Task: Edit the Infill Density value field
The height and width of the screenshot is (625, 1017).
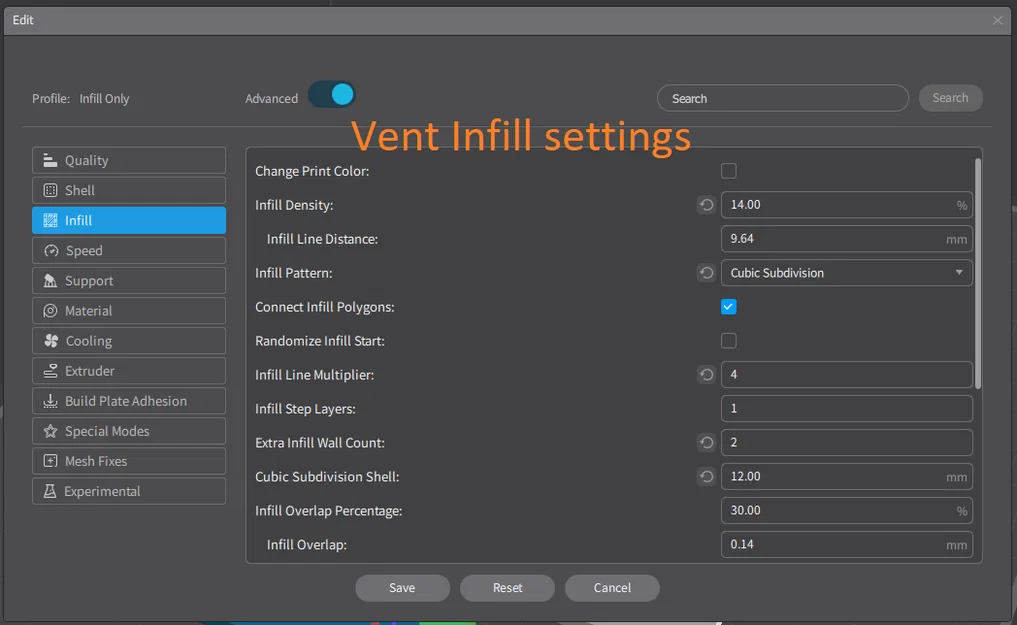Action: tap(846, 205)
